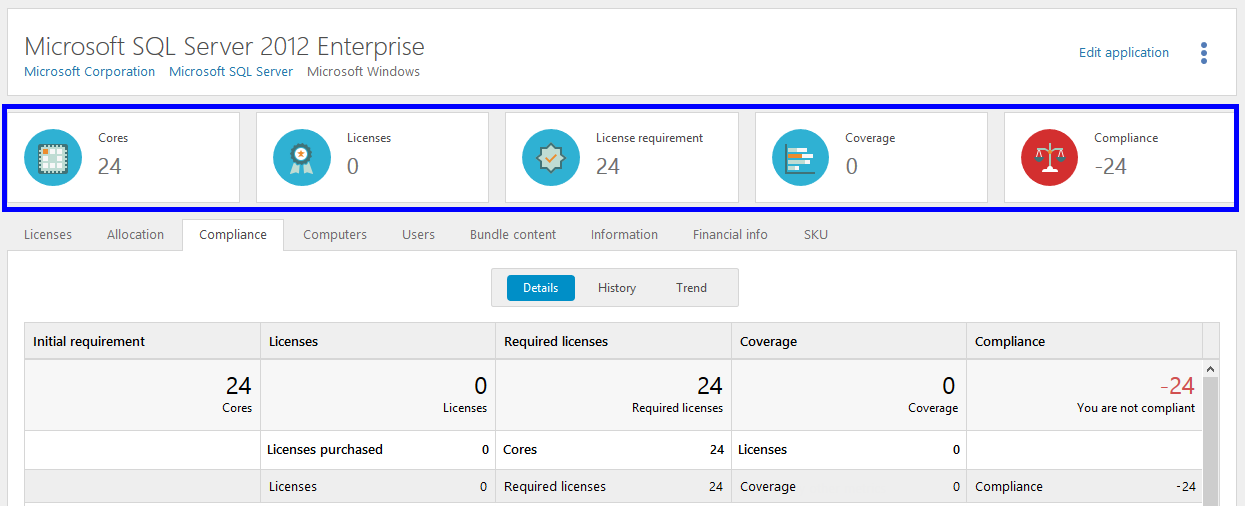This screenshot has width=1245, height=506.
Task: Click the Licenses ribbon badge icon
Action: (x=301, y=158)
